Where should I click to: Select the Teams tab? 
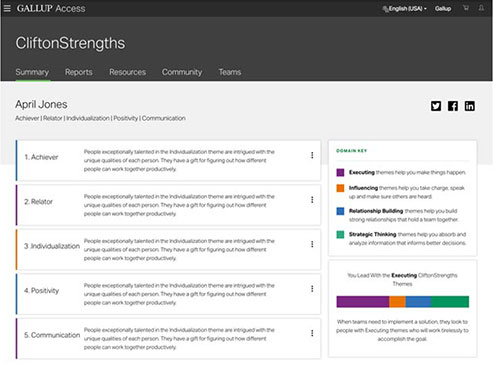(230, 72)
